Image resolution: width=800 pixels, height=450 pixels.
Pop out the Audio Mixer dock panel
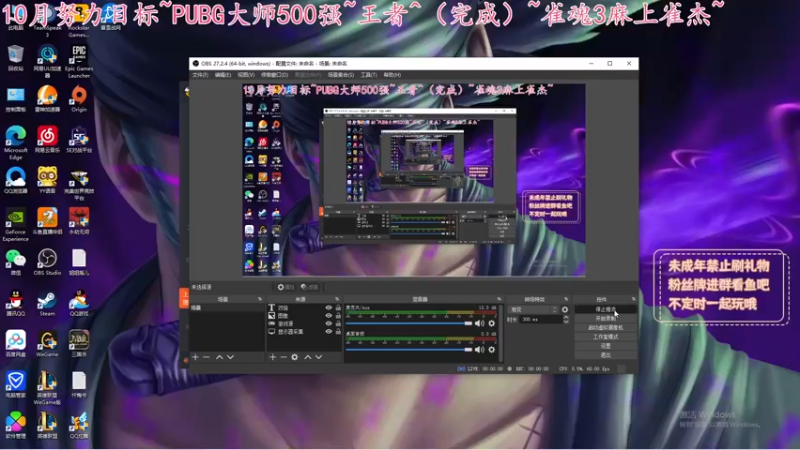click(x=499, y=299)
